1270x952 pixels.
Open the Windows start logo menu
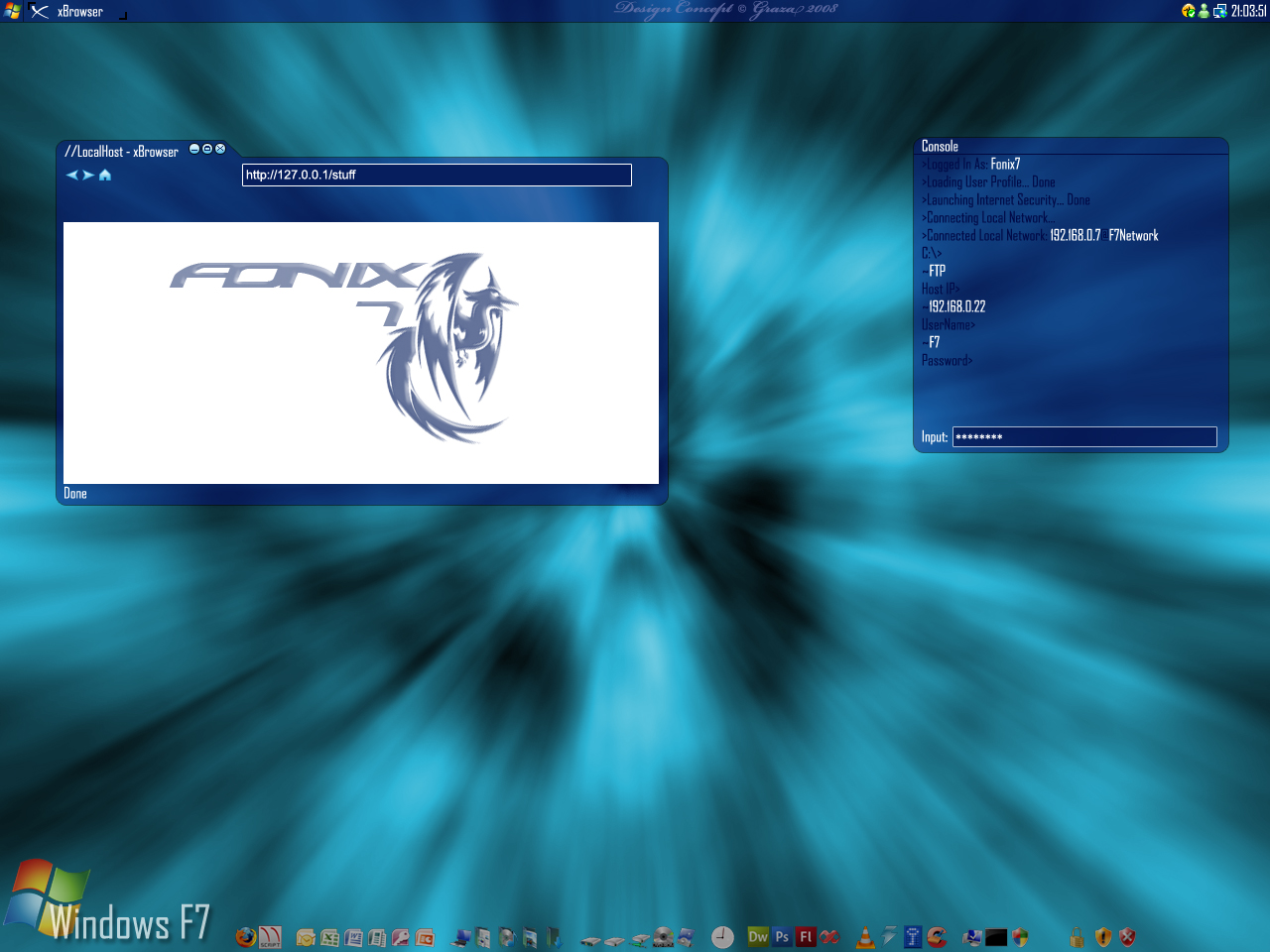point(12,11)
